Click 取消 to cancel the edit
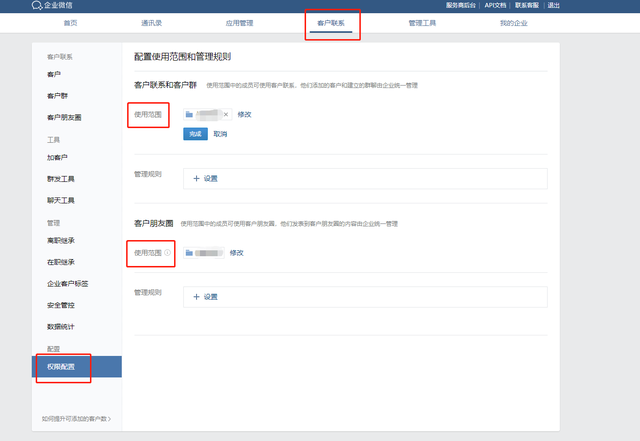Screen dimensions: 640x441 pyautogui.click(x=220, y=134)
